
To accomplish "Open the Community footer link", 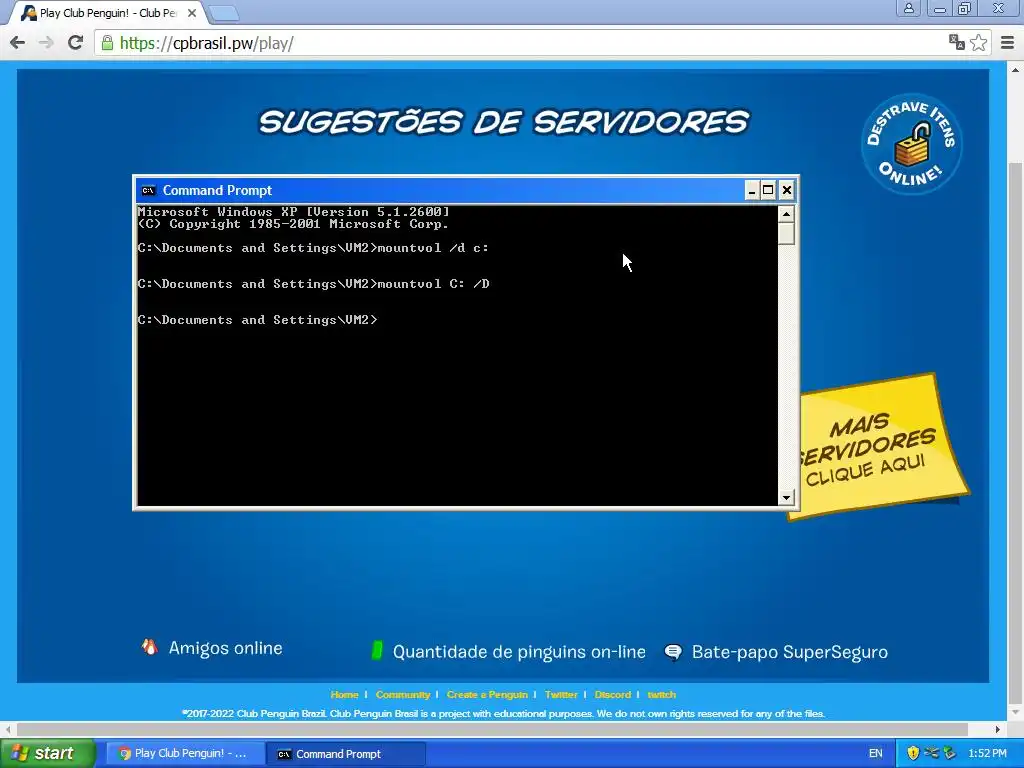I will [x=403, y=694].
